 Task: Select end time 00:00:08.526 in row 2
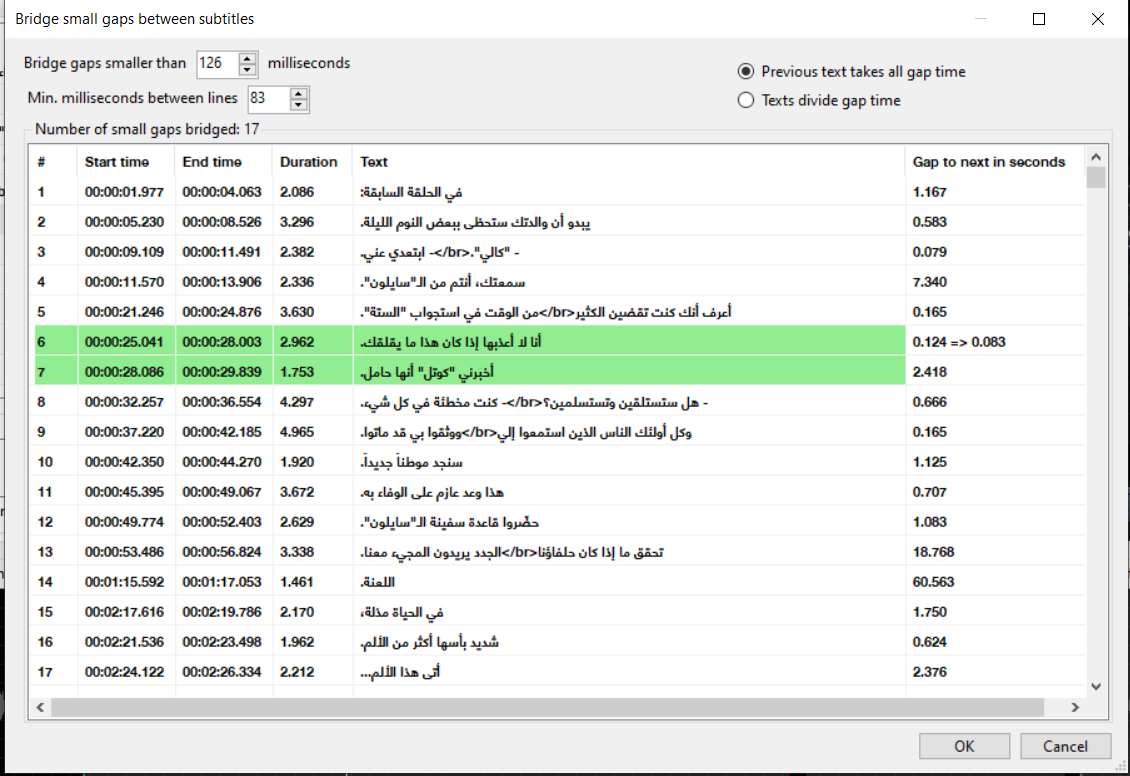[x=222, y=222]
